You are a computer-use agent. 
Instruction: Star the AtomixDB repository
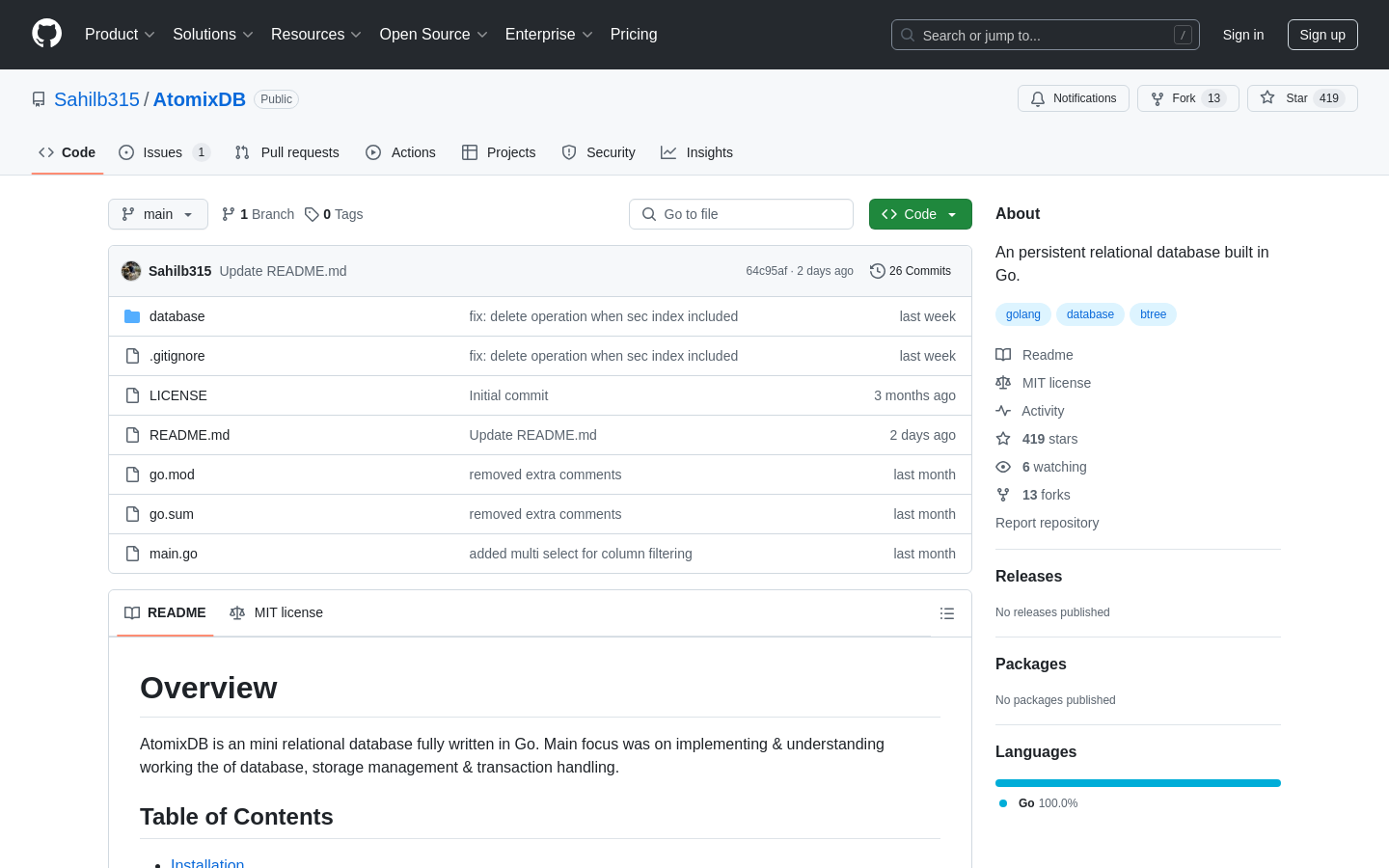click(1302, 98)
